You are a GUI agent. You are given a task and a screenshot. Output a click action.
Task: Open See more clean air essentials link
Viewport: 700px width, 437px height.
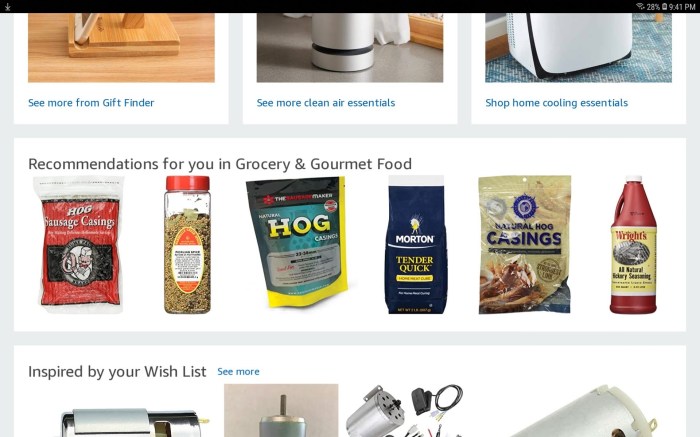click(x=326, y=103)
